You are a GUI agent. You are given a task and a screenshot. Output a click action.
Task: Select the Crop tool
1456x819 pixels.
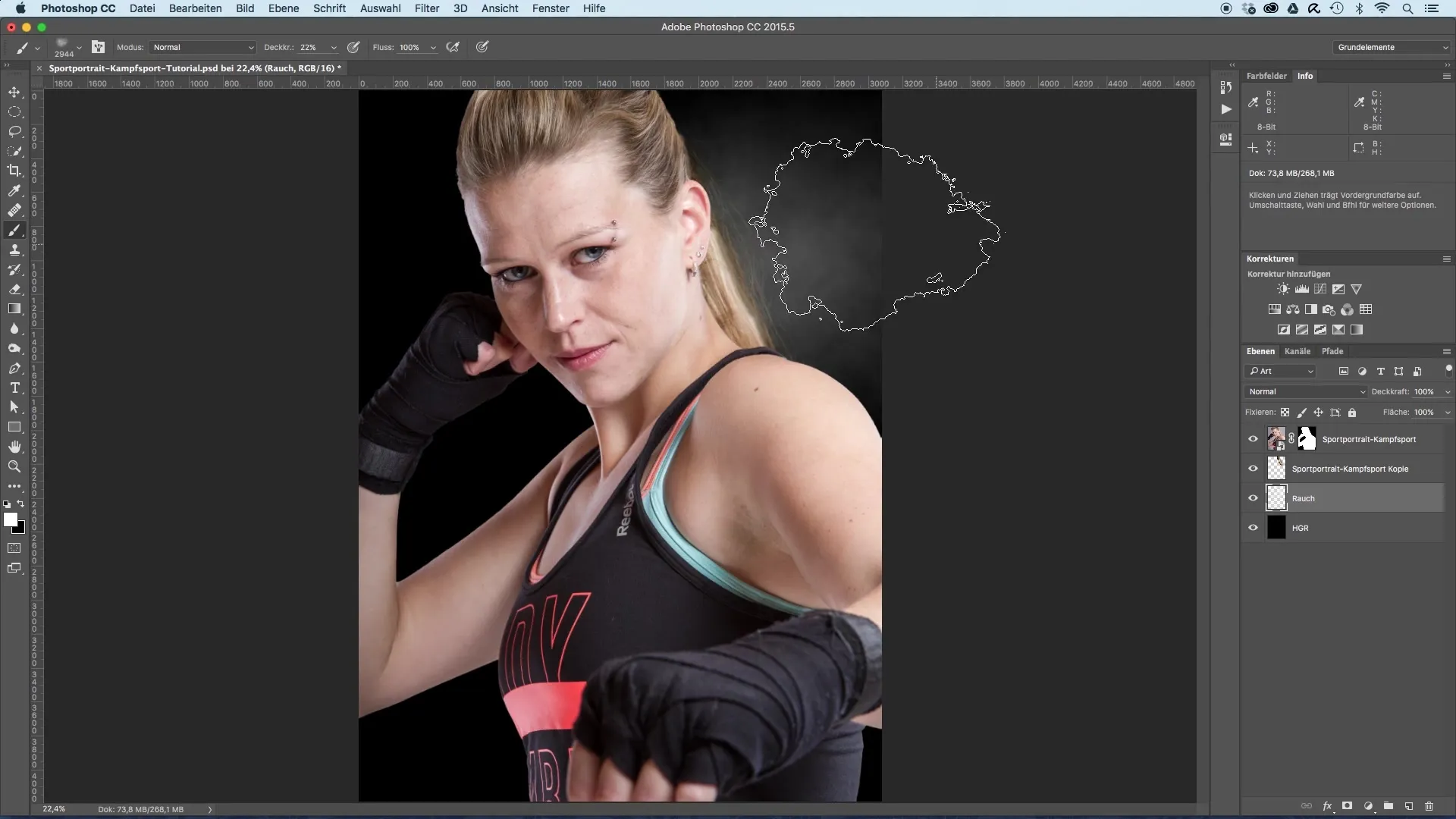[x=14, y=171]
